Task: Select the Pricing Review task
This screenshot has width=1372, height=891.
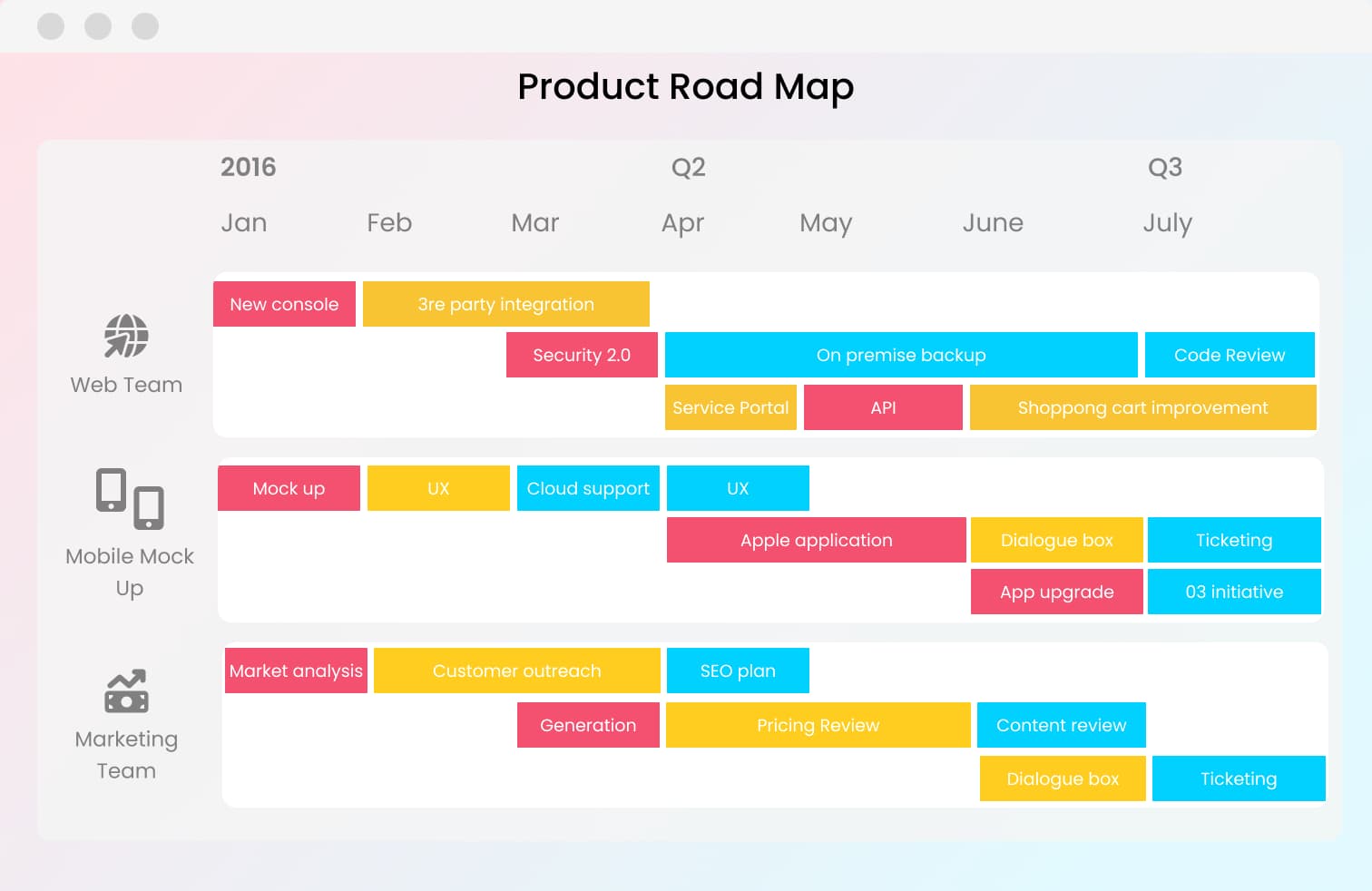Action: click(818, 725)
